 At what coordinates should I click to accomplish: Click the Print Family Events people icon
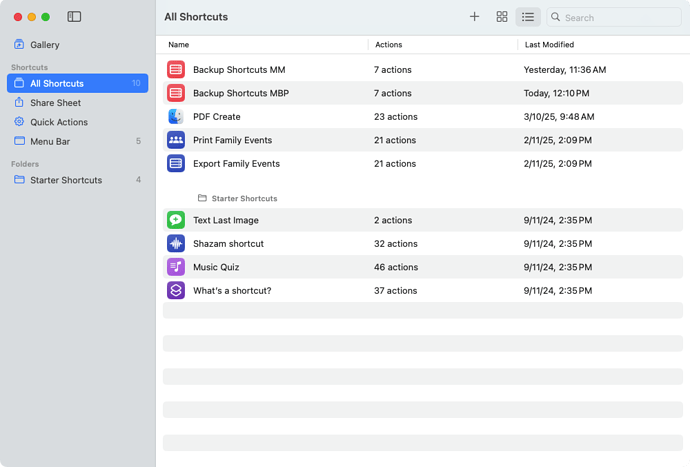coord(176,140)
